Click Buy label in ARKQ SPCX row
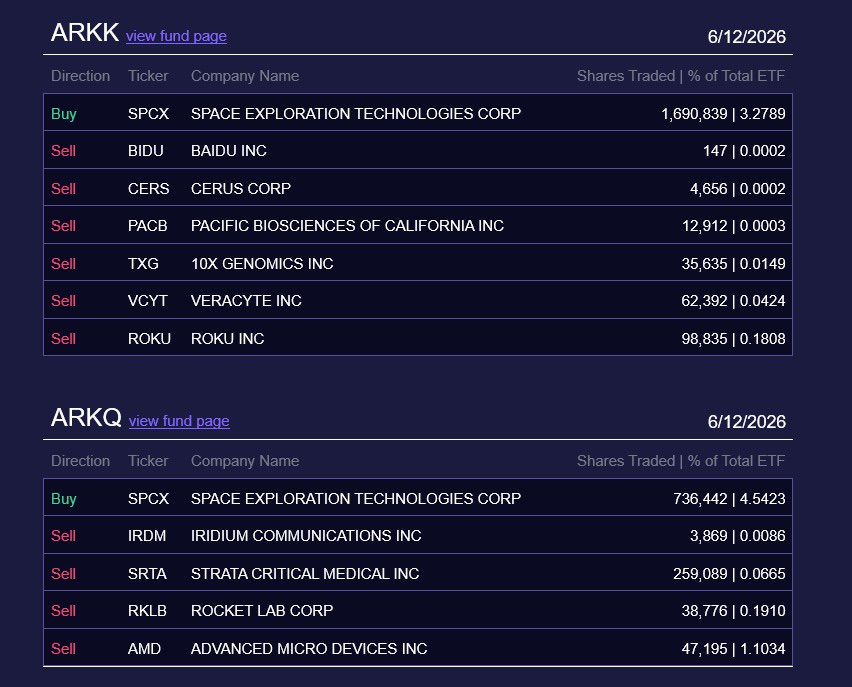 click(64, 498)
